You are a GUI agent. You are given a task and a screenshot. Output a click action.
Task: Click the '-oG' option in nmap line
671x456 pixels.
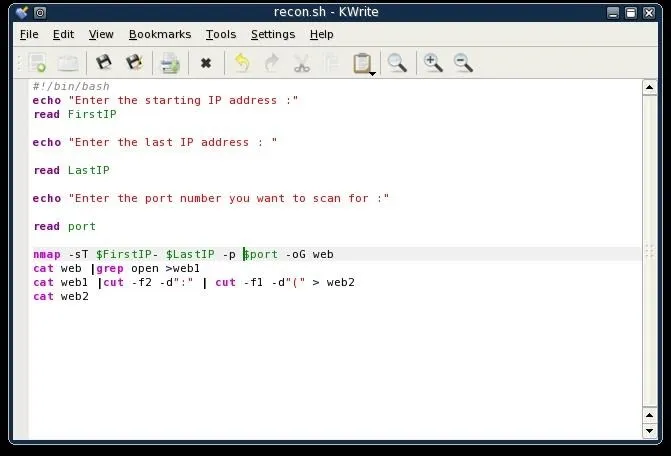pos(295,255)
